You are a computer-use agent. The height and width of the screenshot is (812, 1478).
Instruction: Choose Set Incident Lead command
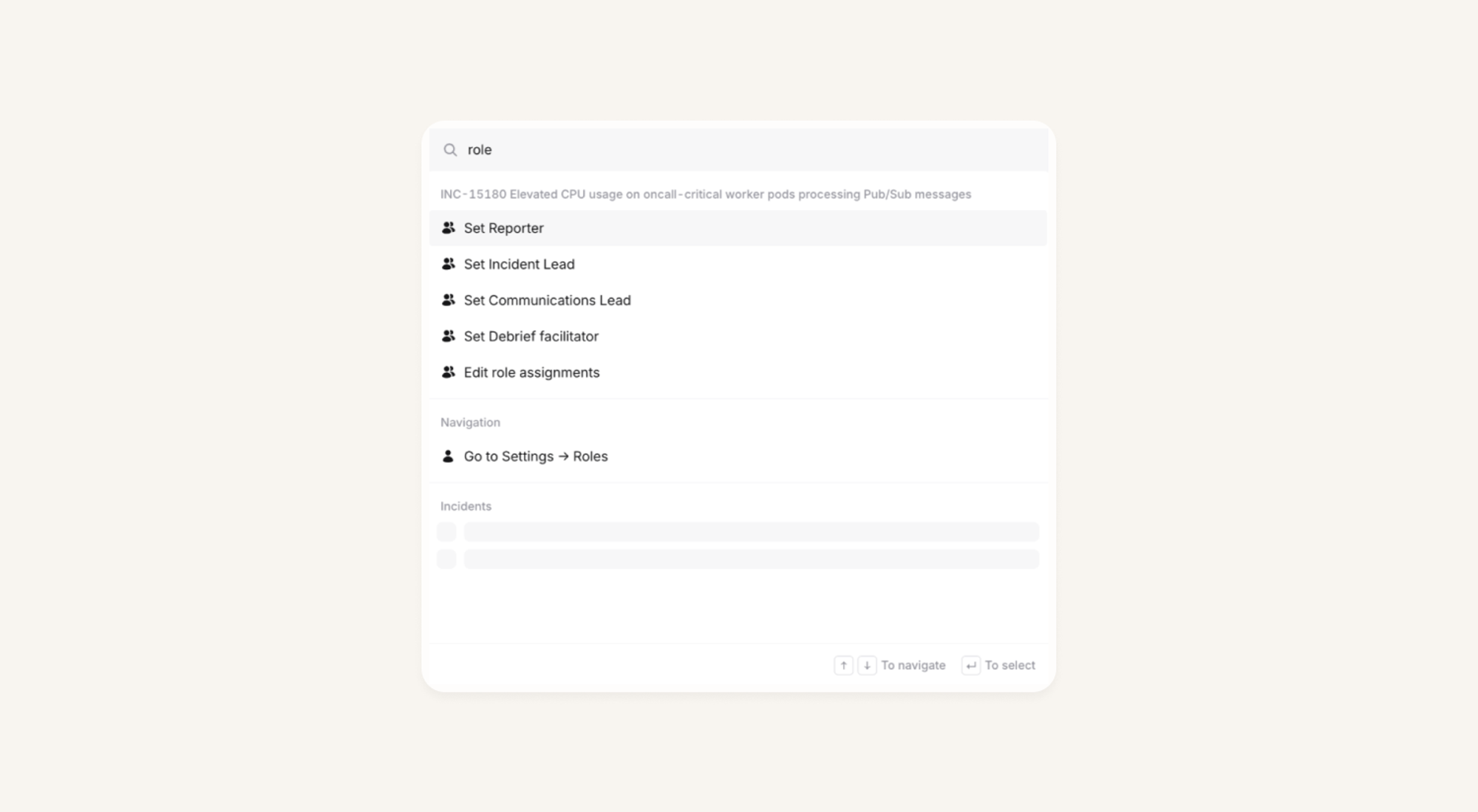coord(519,265)
